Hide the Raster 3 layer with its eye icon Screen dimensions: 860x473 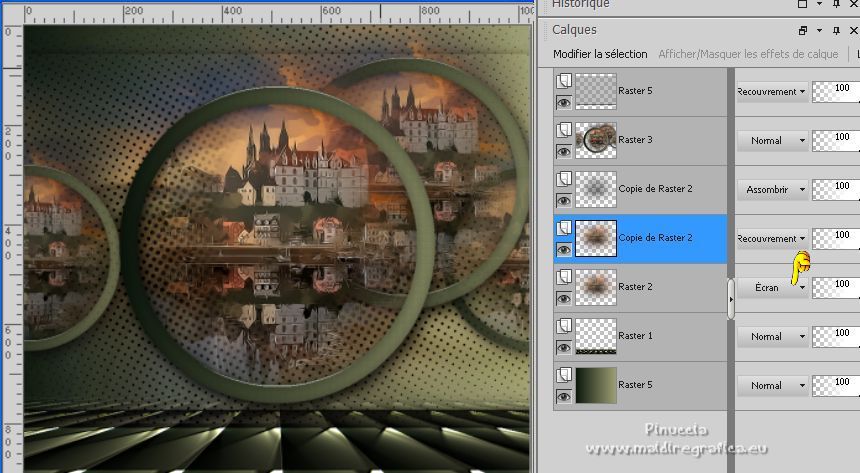coord(564,151)
